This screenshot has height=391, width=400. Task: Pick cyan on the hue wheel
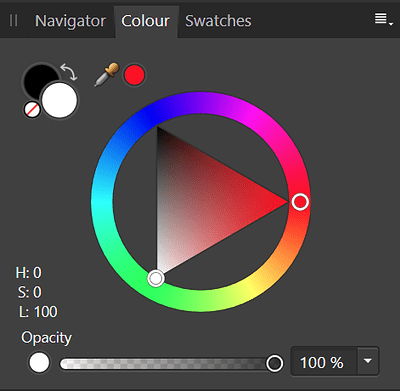tap(102, 202)
